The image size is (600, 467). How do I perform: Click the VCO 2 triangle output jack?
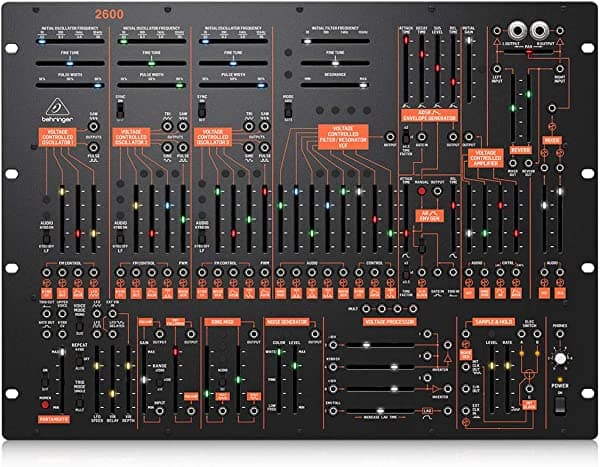coord(167,126)
